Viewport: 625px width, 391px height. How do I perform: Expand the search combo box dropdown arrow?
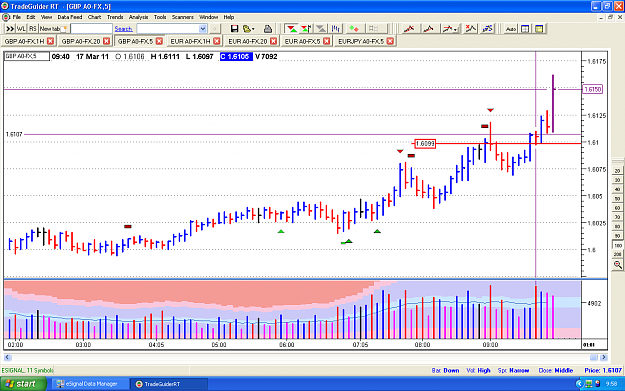tap(202, 29)
